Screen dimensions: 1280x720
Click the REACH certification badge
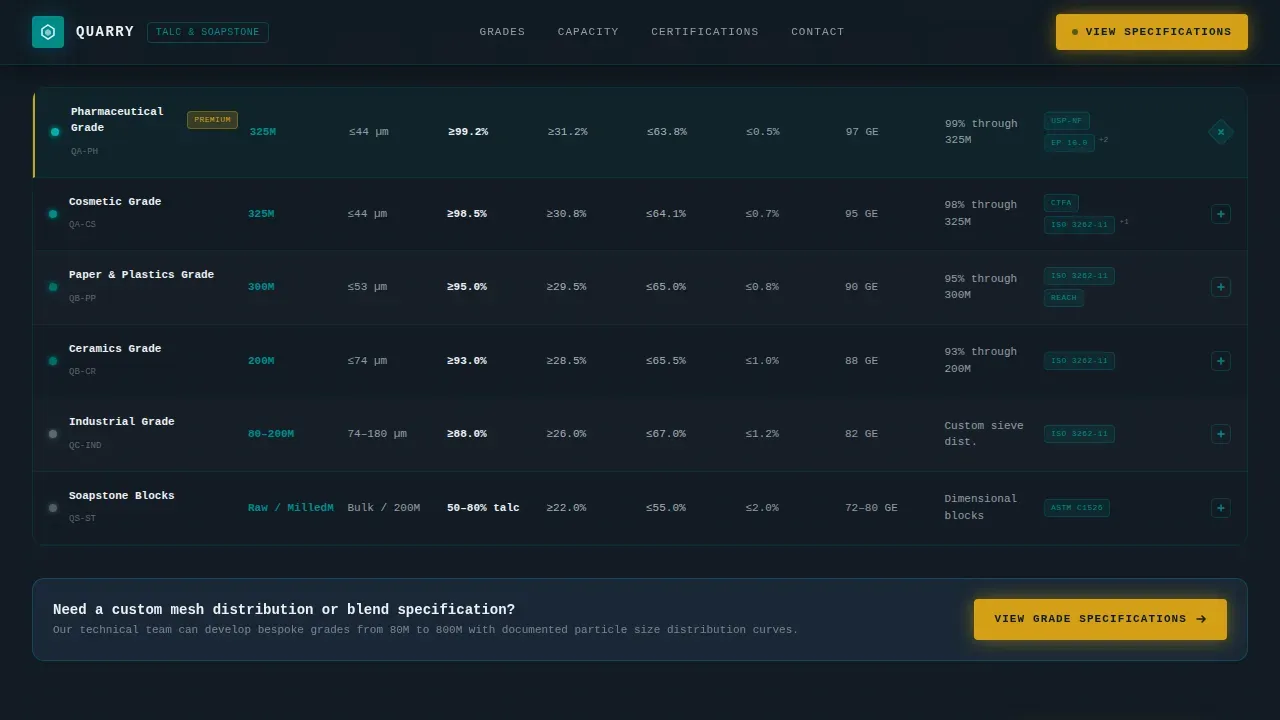[1064, 298]
